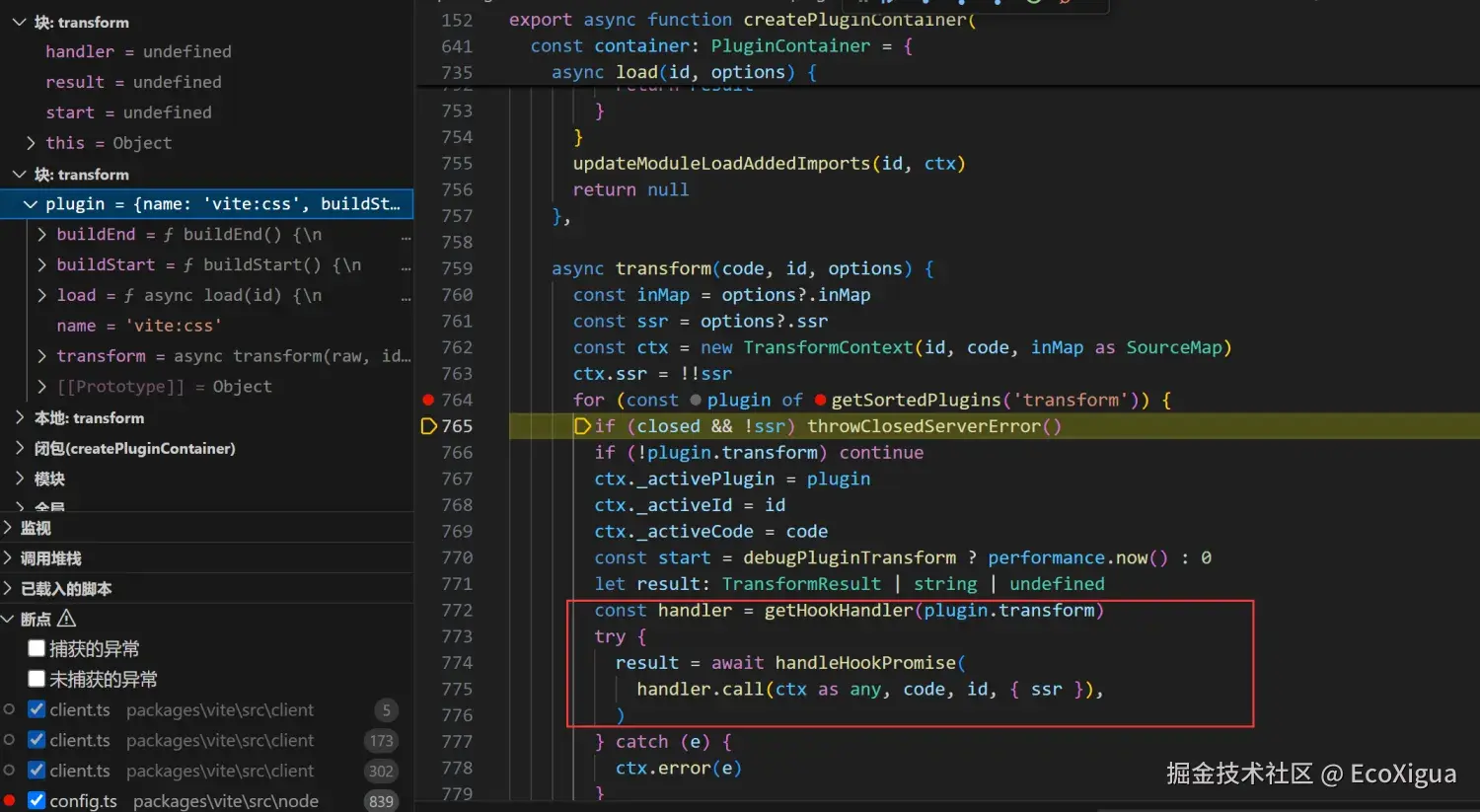
Task: Expand the 'transform = async transform(raw' entry
Action: pyautogui.click(x=41, y=356)
